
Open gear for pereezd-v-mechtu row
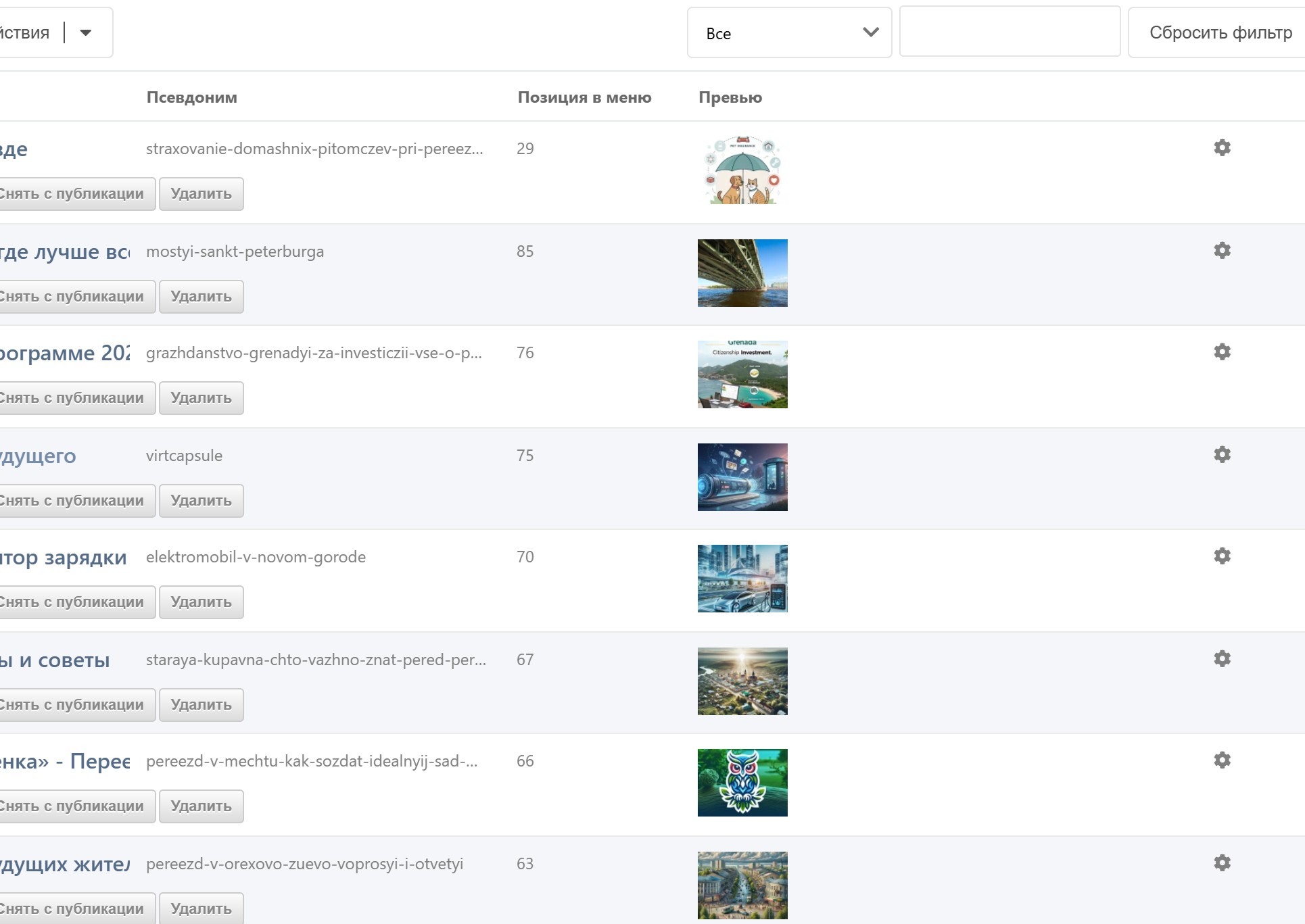point(1222,760)
